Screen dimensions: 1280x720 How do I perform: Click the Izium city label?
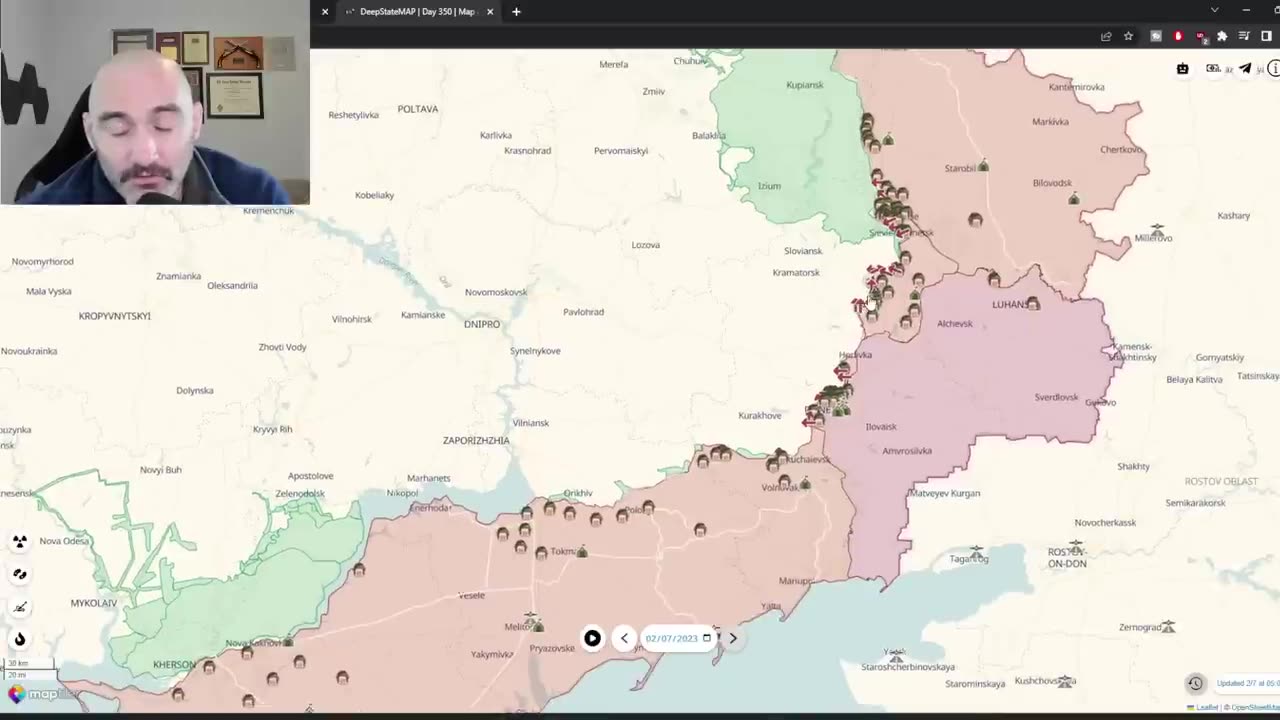769,186
